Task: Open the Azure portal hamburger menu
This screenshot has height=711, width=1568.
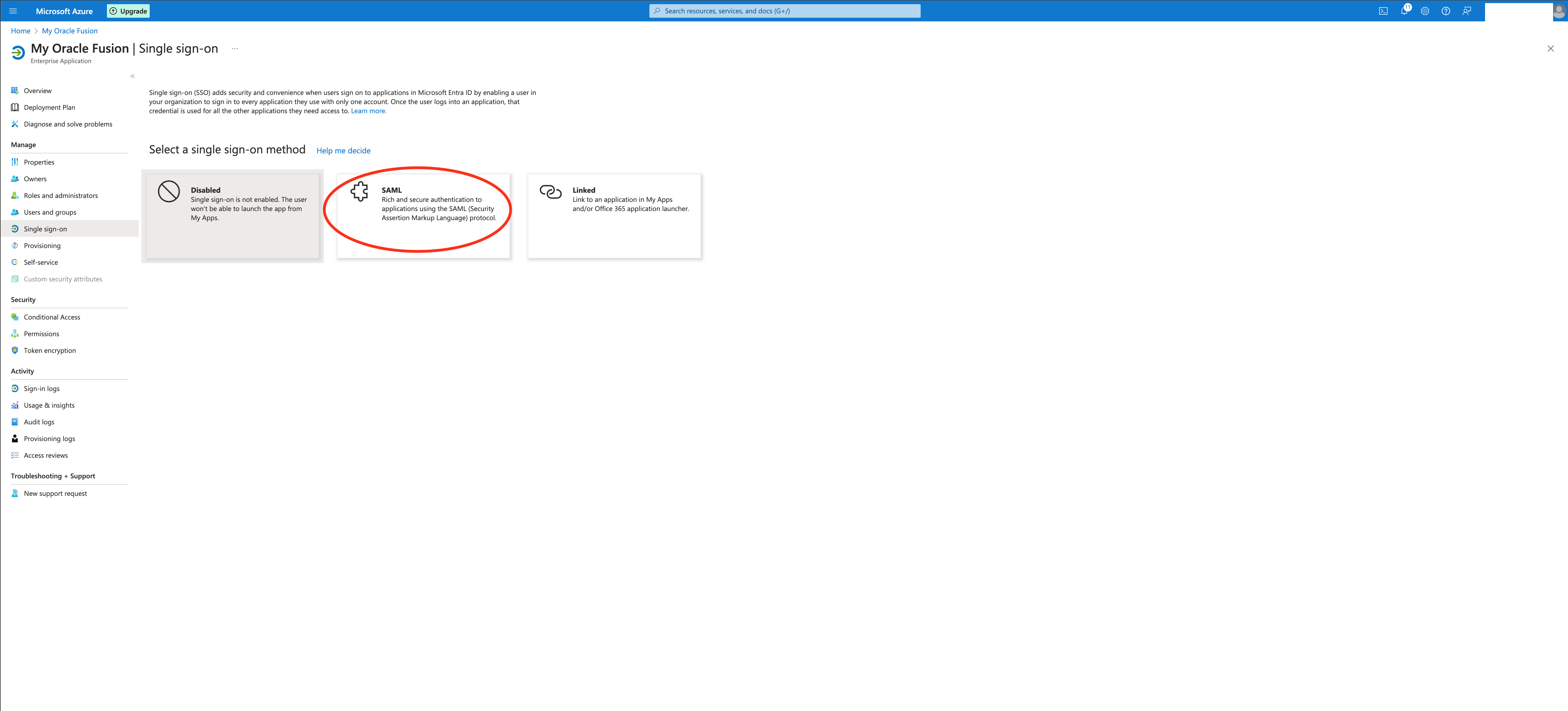Action: (x=13, y=11)
